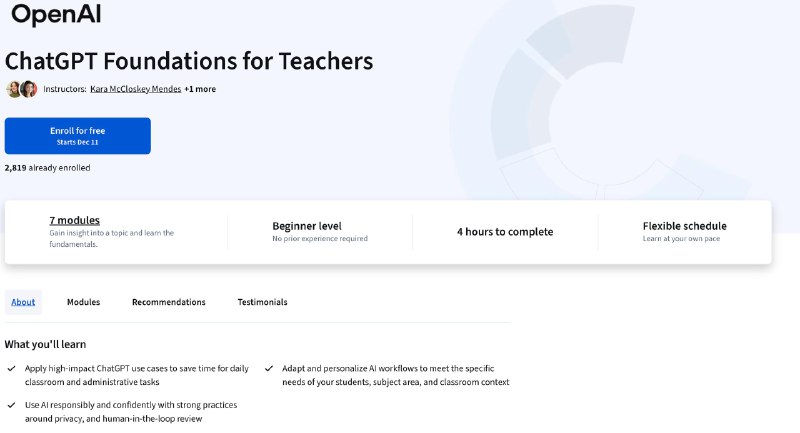800x433 pixels.
Task: Open the 7 modules link
Action: point(74,220)
